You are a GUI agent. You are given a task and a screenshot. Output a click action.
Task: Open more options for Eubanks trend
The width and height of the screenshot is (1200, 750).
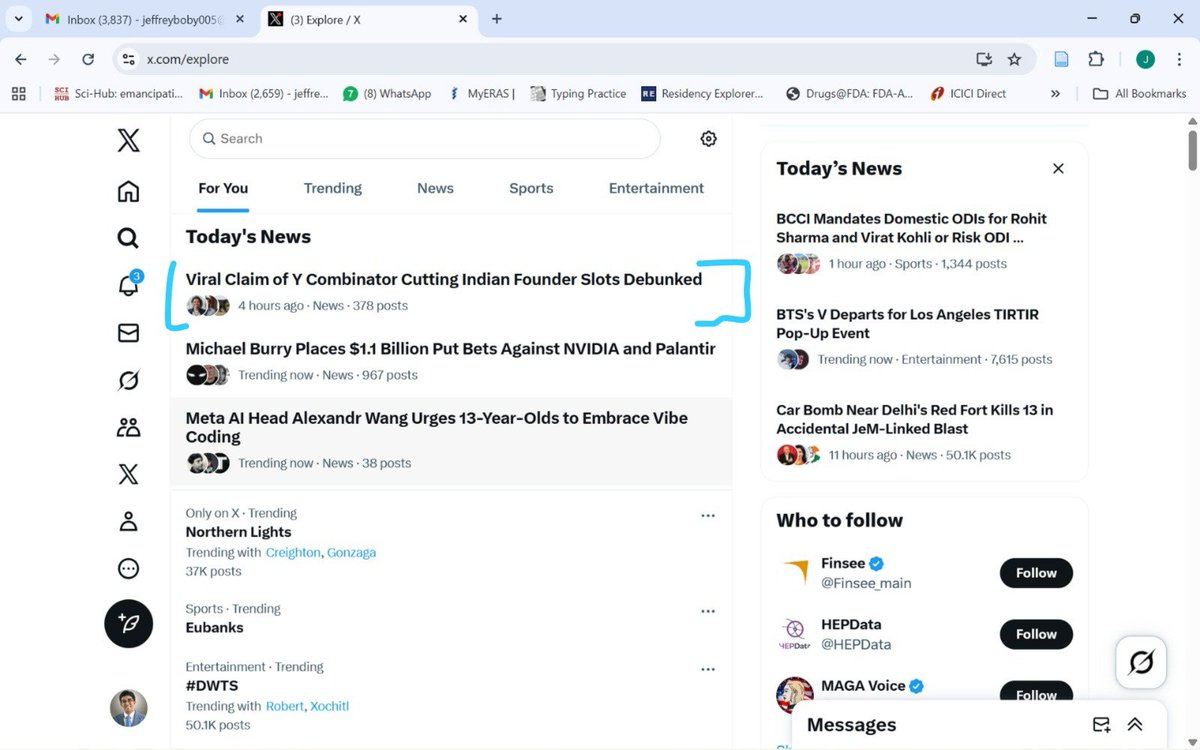coord(708,611)
